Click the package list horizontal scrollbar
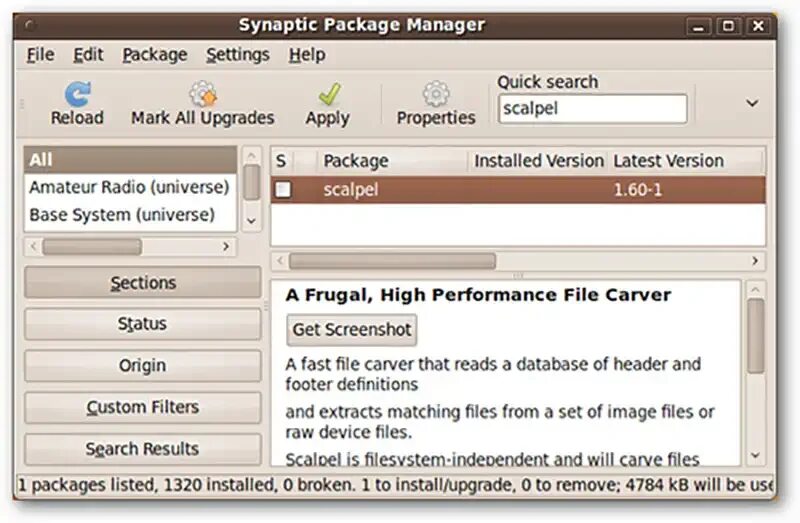The height and width of the screenshot is (523, 800). coord(392,261)
